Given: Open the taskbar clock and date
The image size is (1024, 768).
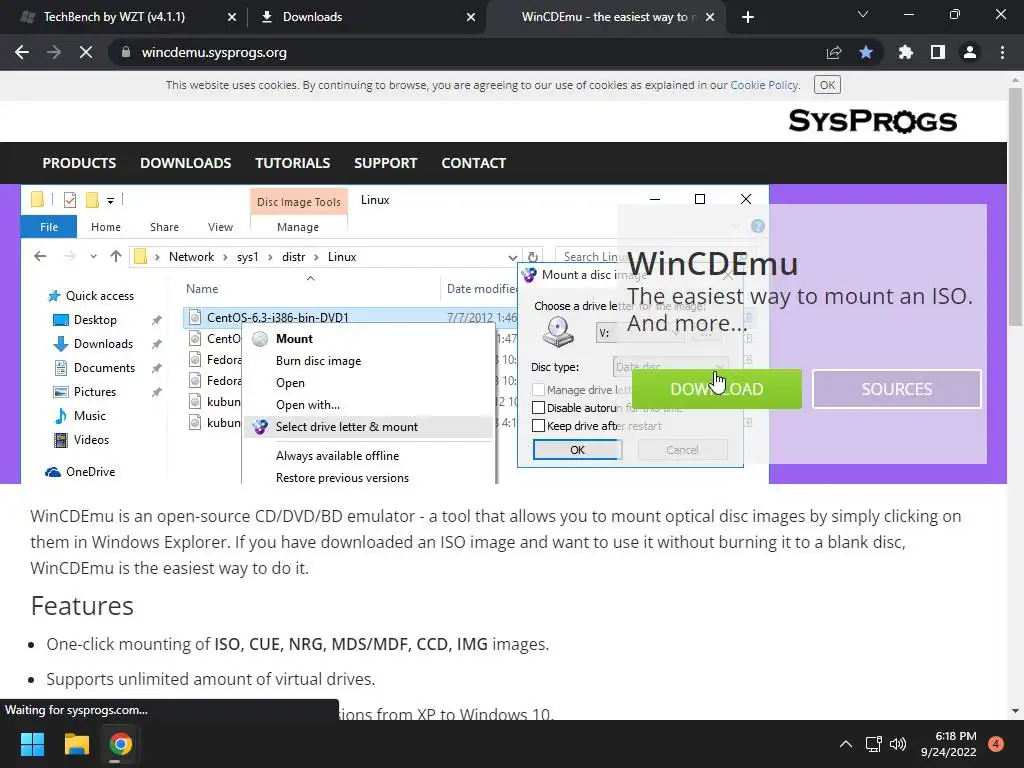Looking at the screenshot, I should [948, 744].
